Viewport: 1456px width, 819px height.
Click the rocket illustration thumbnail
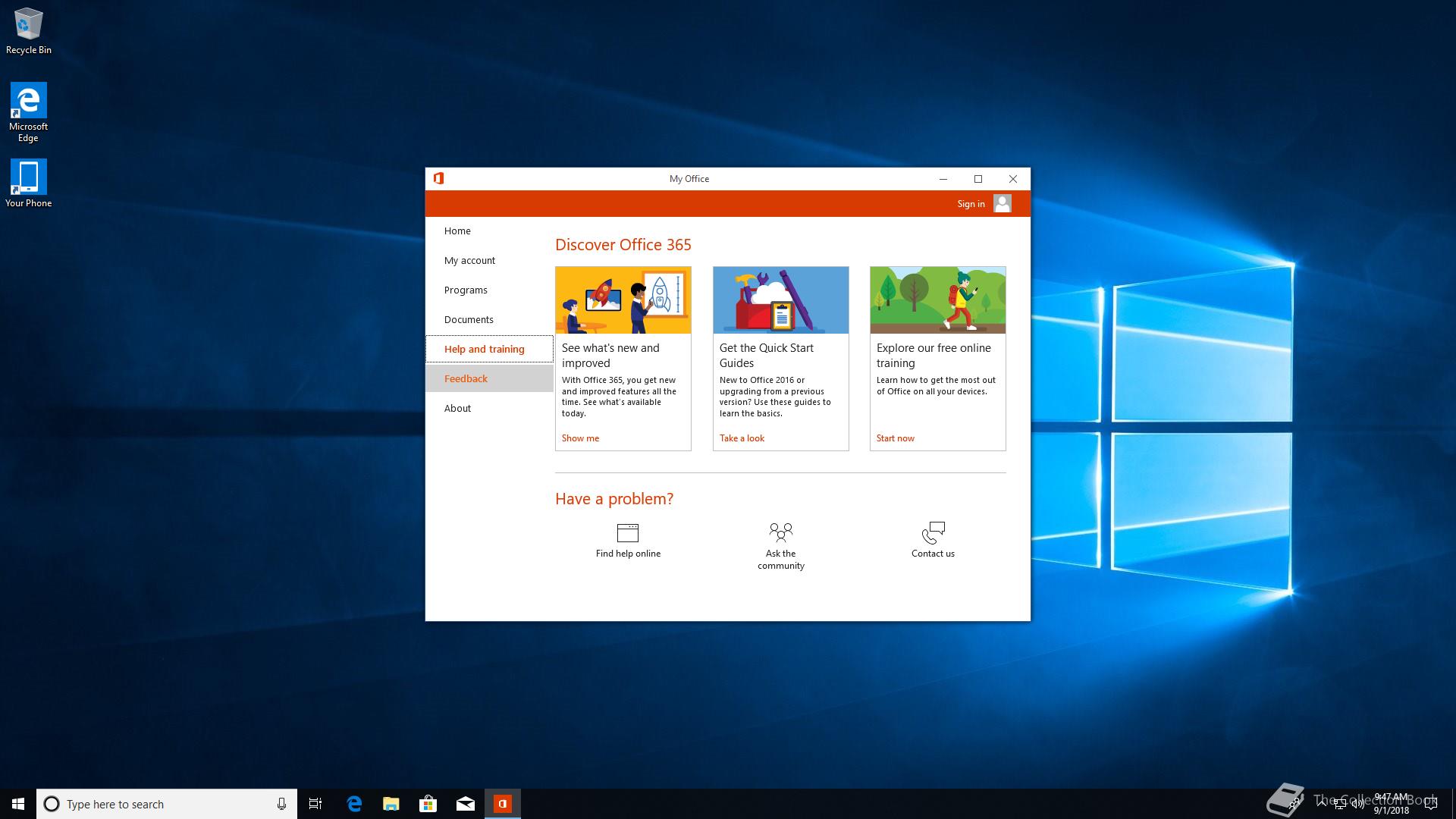[x=623, y=300]
